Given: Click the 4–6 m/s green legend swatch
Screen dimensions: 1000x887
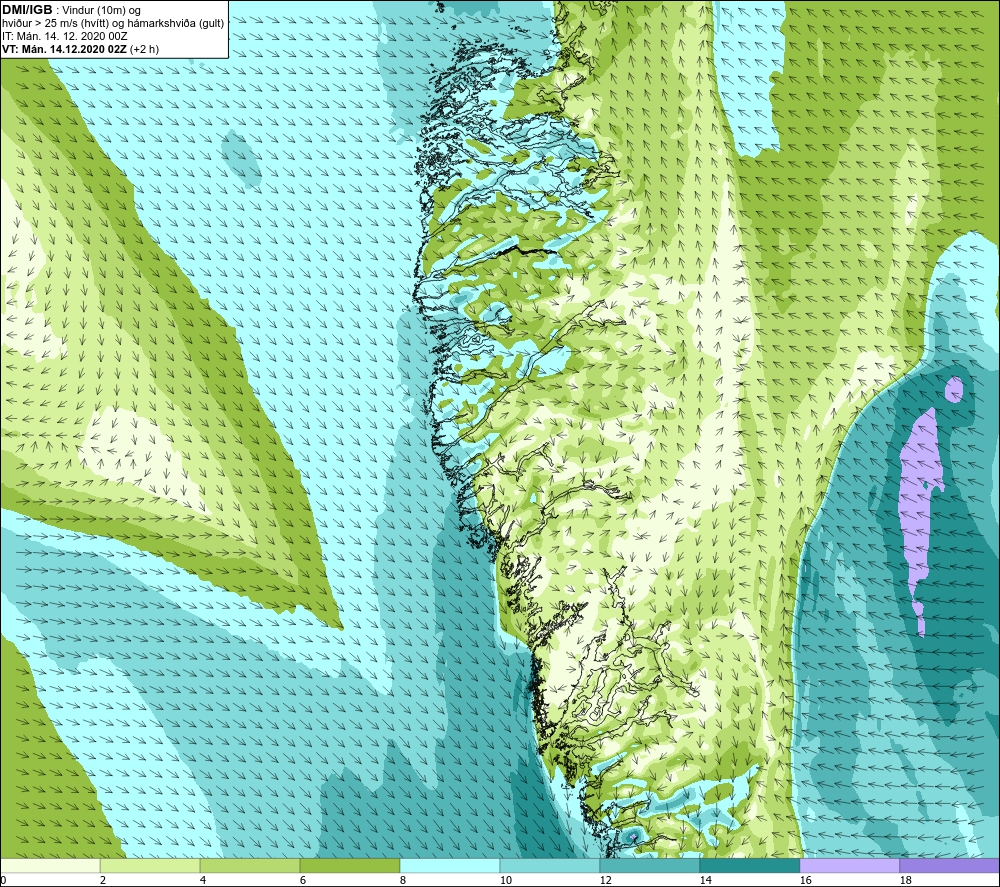Looking at the screenshot, I should coord(249,866).
